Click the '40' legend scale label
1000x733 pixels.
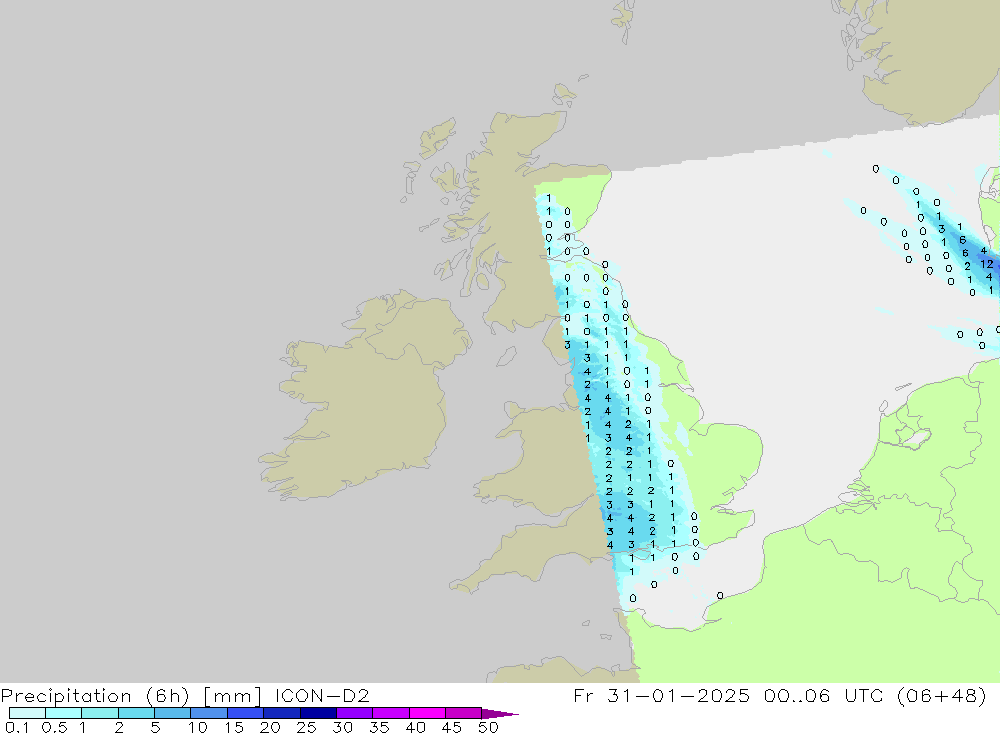coord(416,727)
